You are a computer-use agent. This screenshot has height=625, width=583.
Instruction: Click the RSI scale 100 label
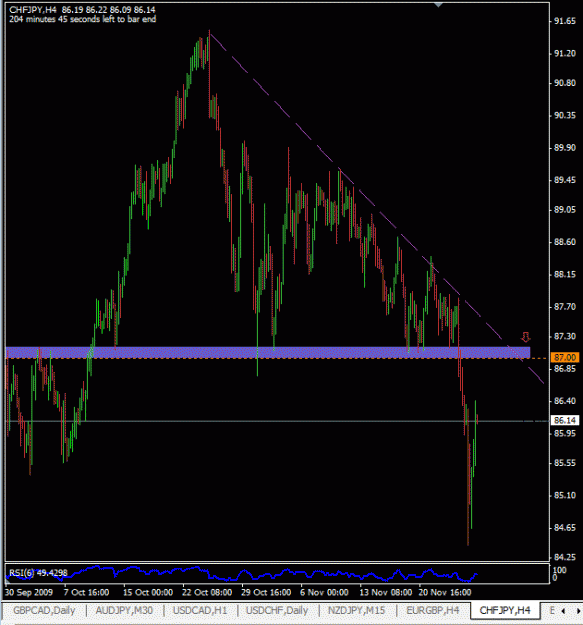pos(560,570)
